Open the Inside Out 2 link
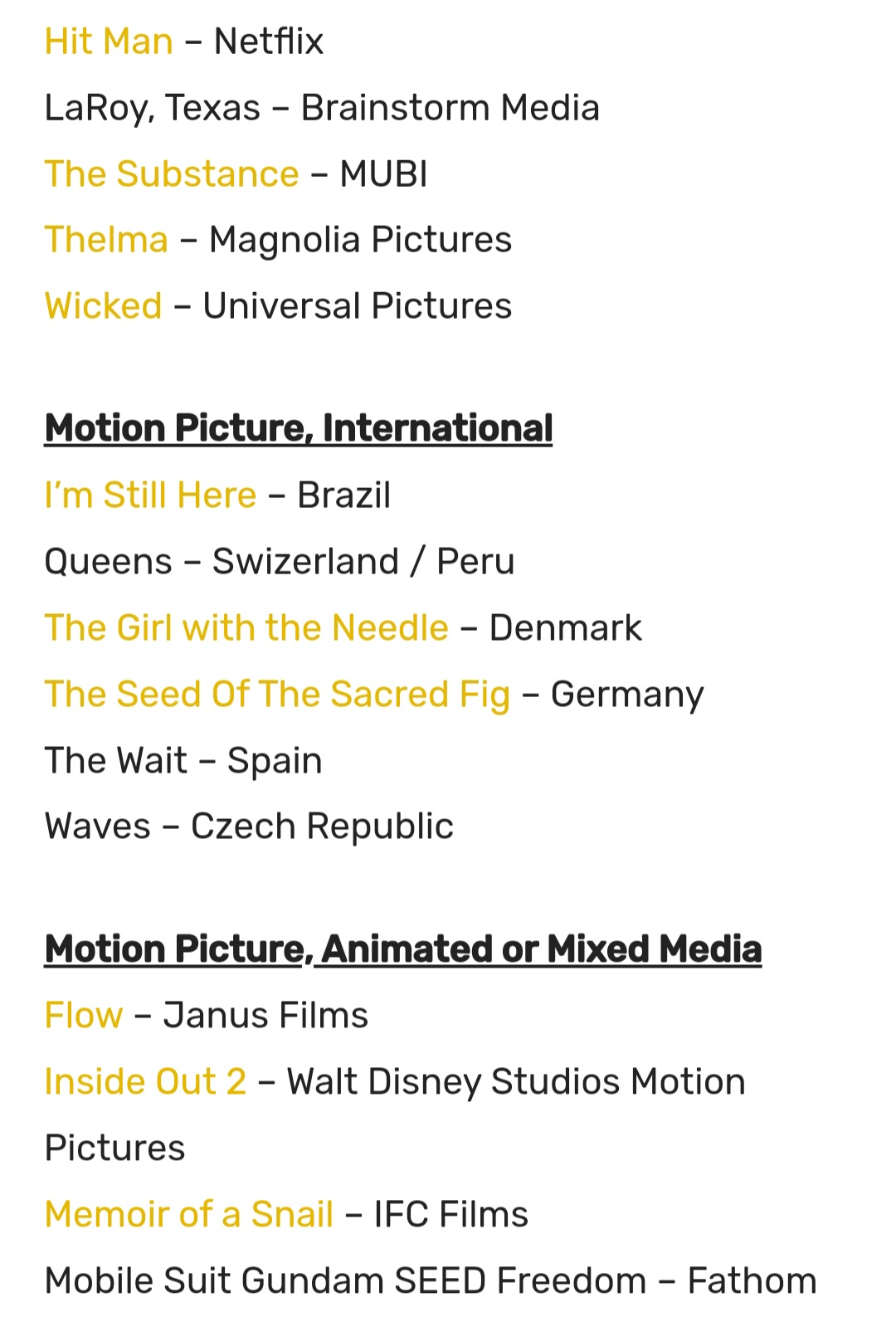 (x=145, y=1082)
